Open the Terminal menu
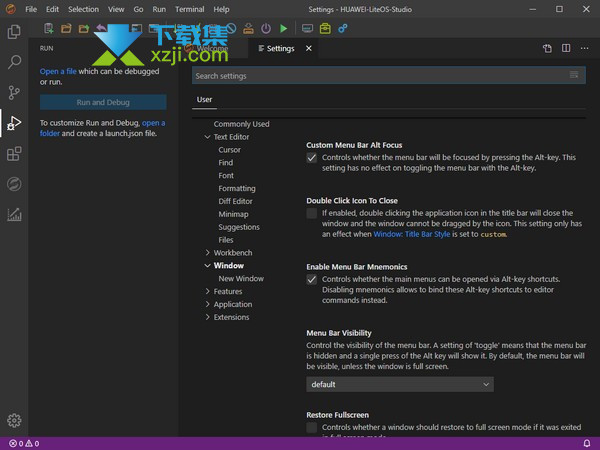 [x=189, y=9]
